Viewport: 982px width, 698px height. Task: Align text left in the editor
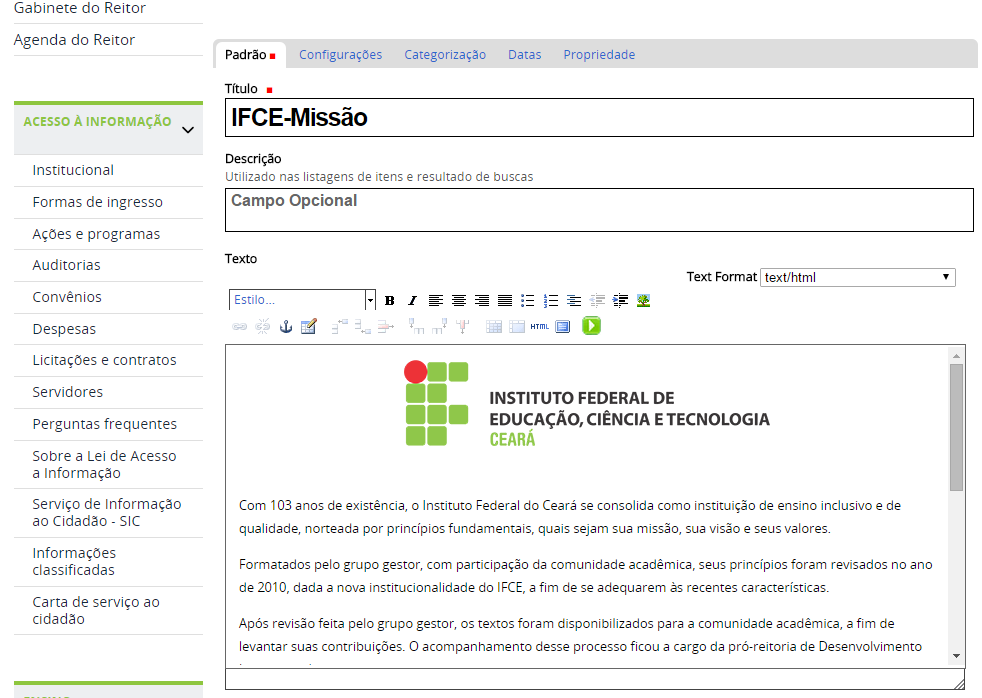(x=435, y=300)
